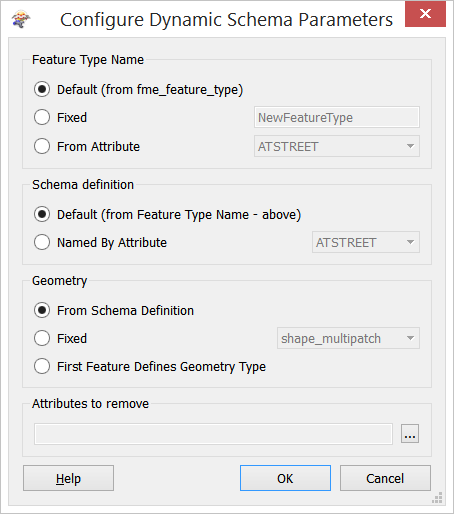Choose Fixed geometry radio button
454x514 pixels.
click(x=42, y=338)
